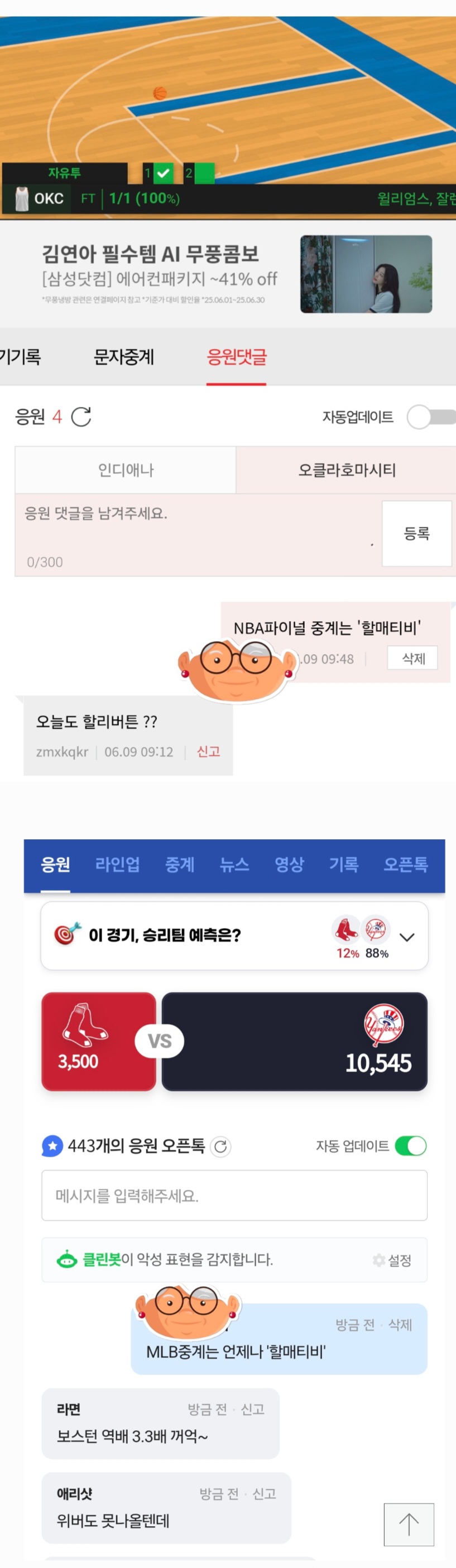
Task: Vote for Yankees 10,545 card
Action: coord(295,1042)
